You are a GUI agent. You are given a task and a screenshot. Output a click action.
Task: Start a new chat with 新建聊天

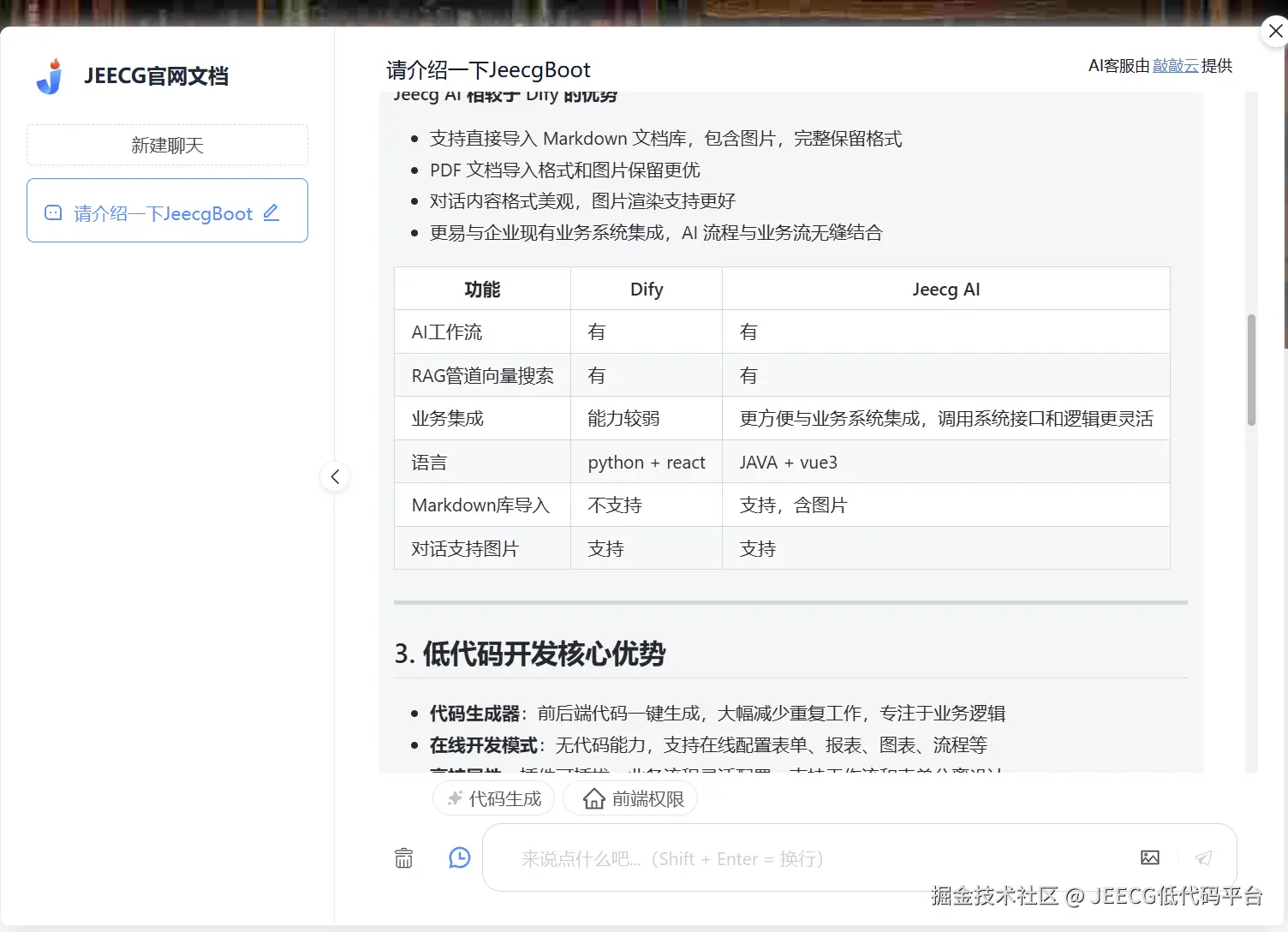click(x=167, y=145)
